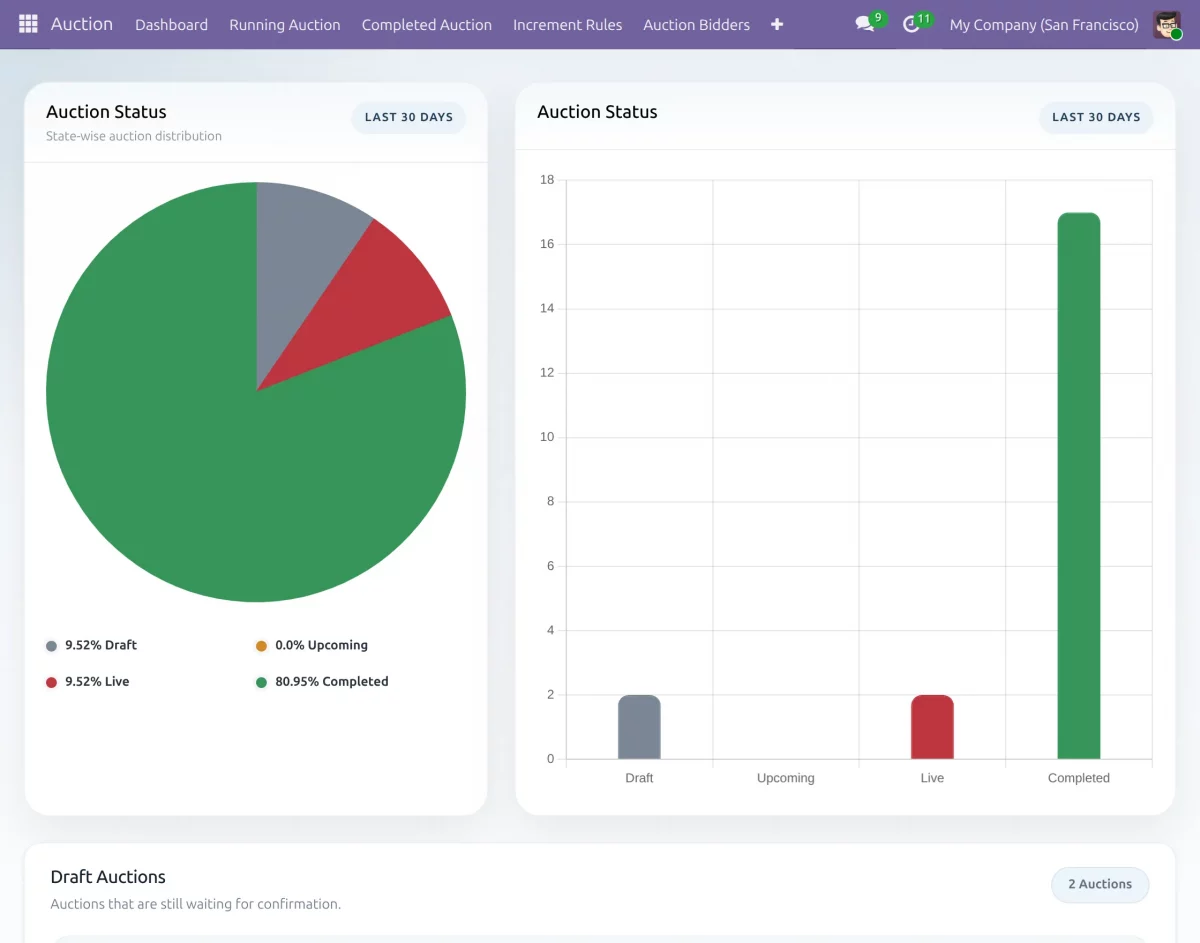
Task: Click the user avatar in top bar
Action: click(x=1167, y=24)
